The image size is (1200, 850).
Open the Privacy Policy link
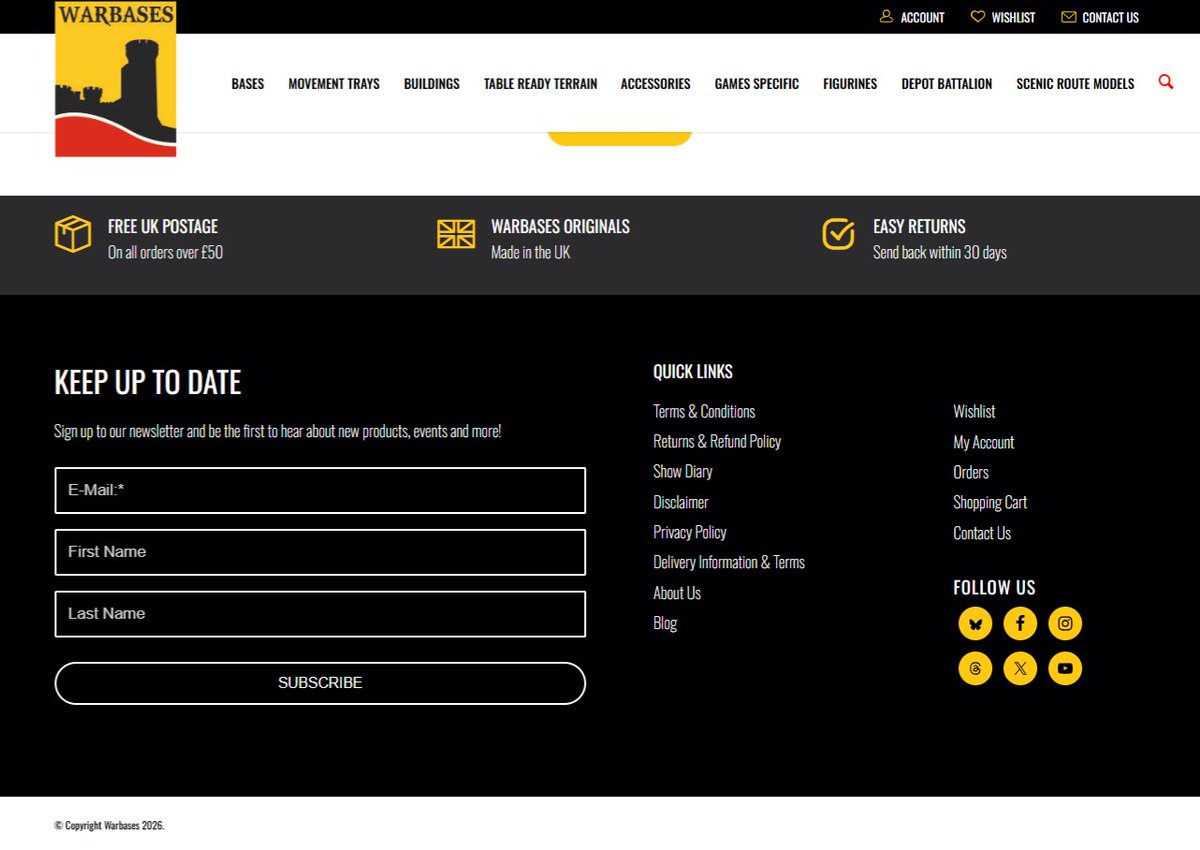pyautogui.click(x=690, y=532)
